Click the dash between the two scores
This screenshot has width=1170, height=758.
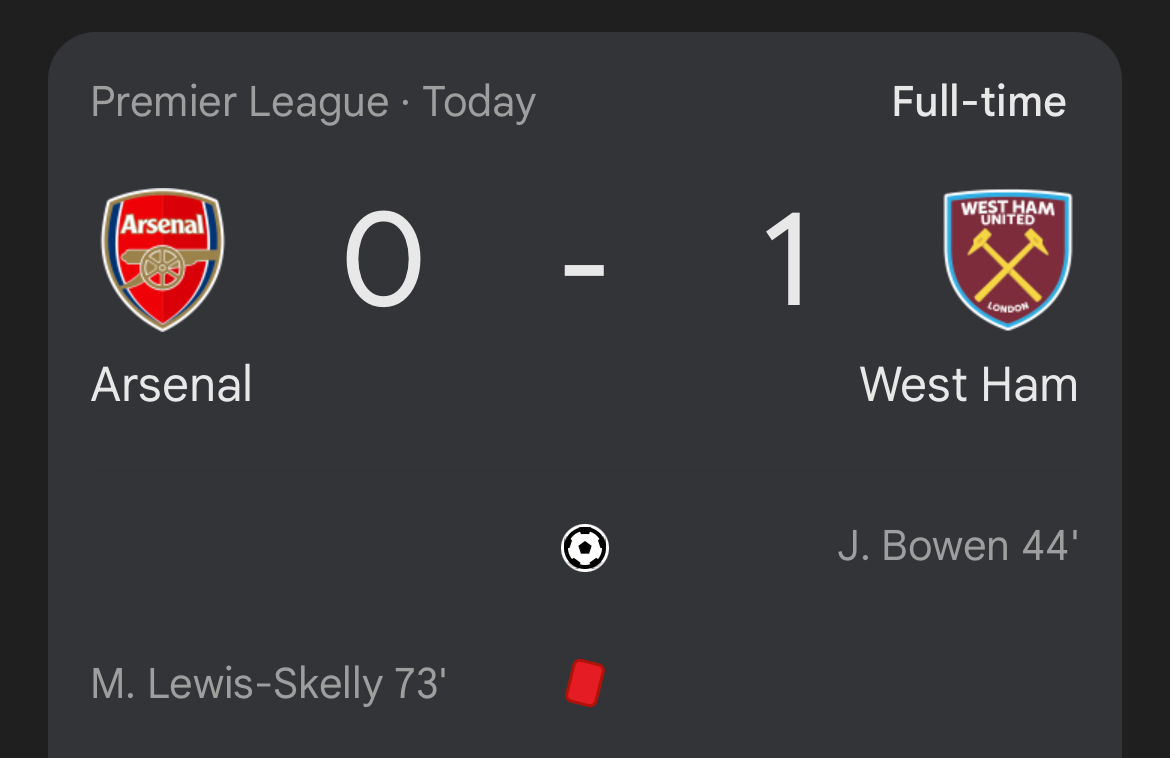584,268
